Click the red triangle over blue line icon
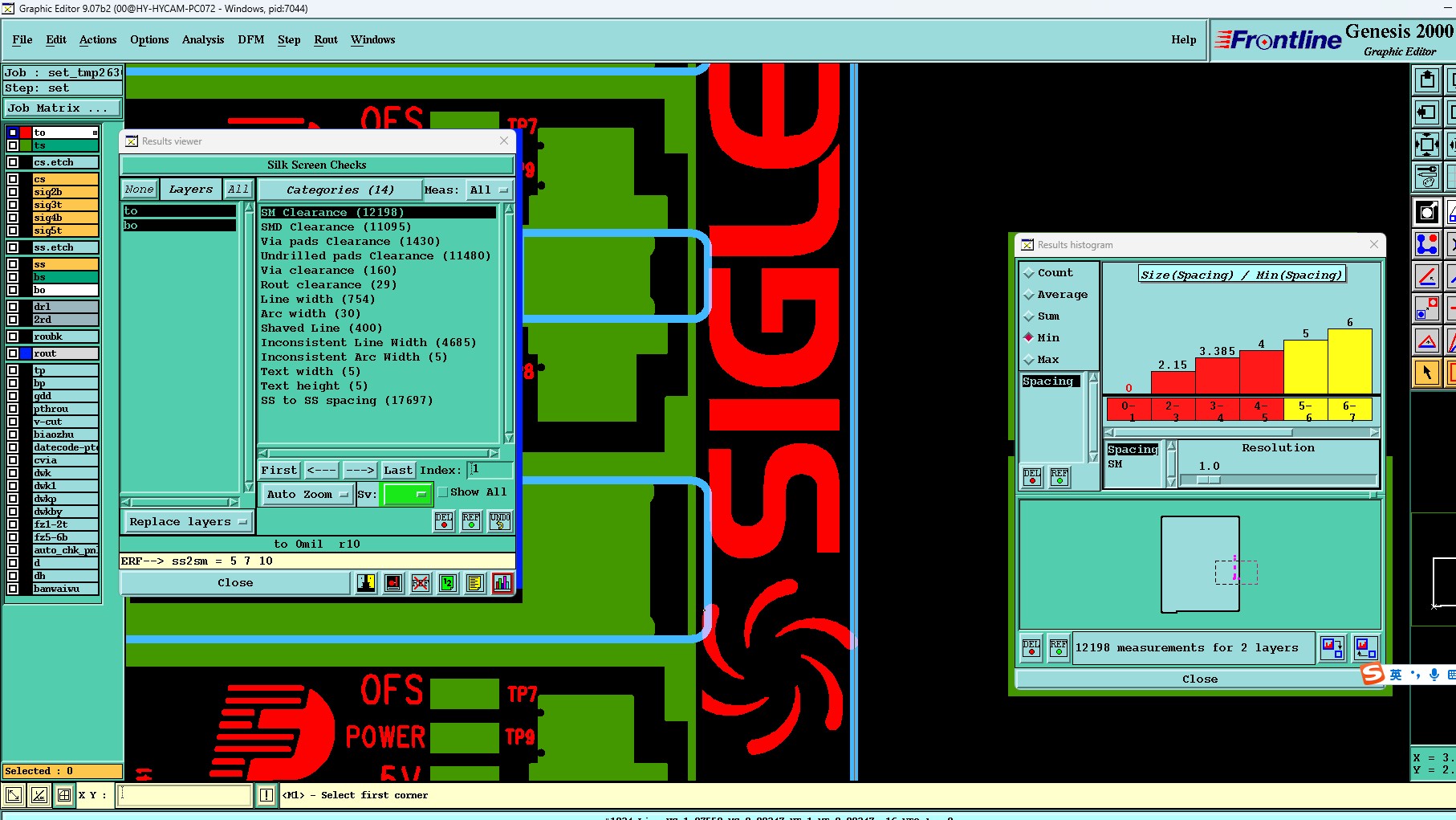Image resolution: width=1456 pixels, height=820 pixels. [x=1427, y=341]
